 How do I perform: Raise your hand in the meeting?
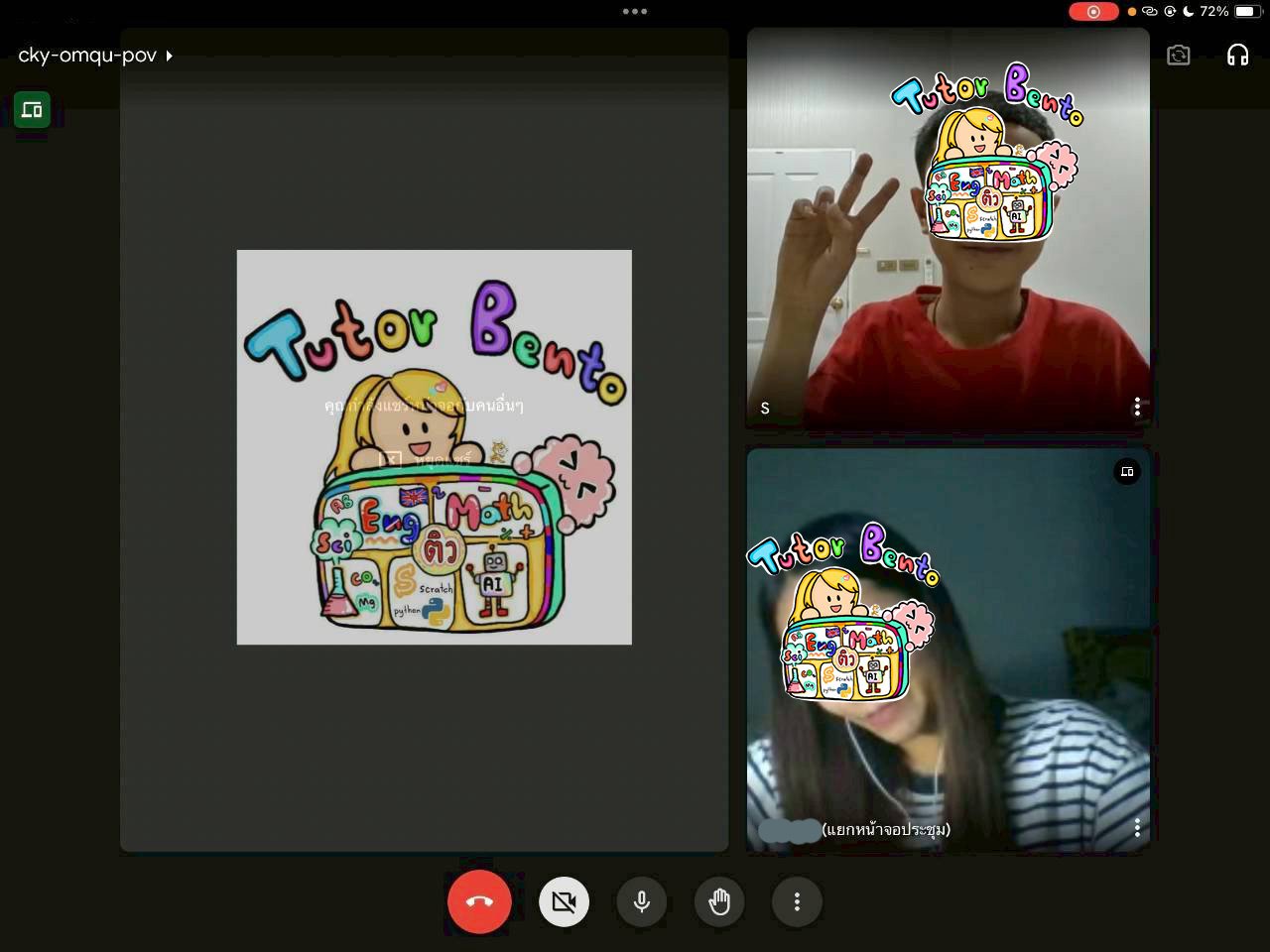pos(719,901)
